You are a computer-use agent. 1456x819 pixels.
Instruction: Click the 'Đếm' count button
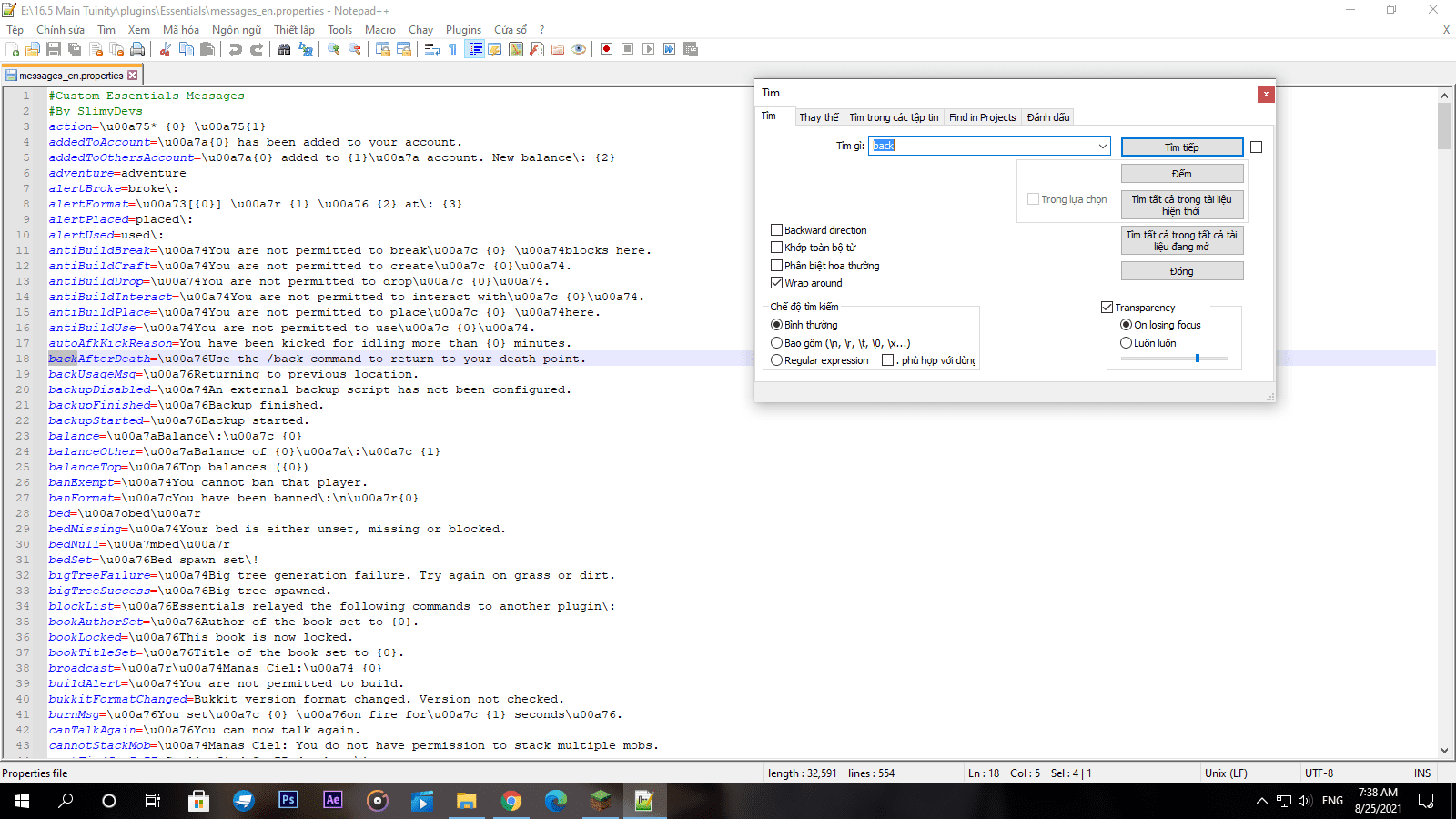click(1181, 174)
